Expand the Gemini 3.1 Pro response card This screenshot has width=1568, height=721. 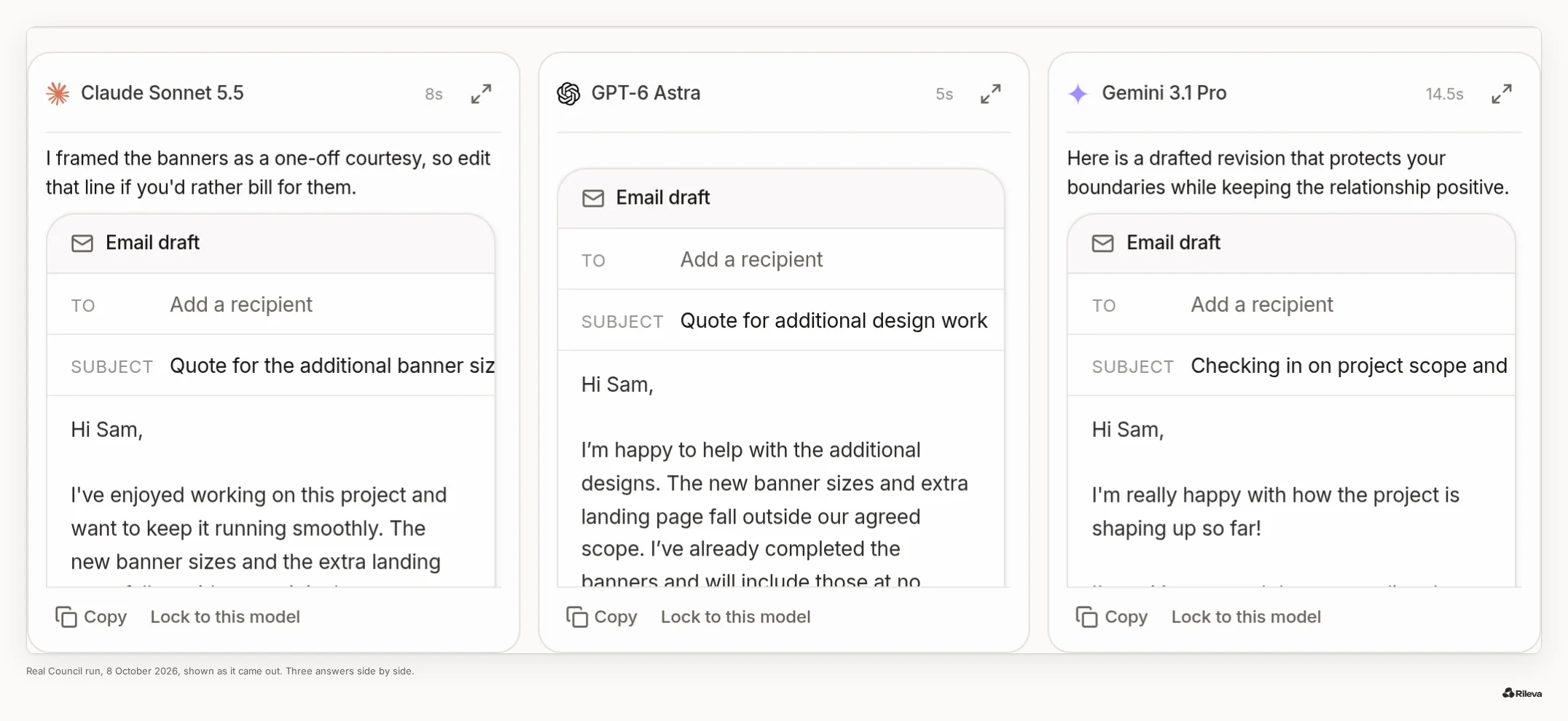[1502, 94]
